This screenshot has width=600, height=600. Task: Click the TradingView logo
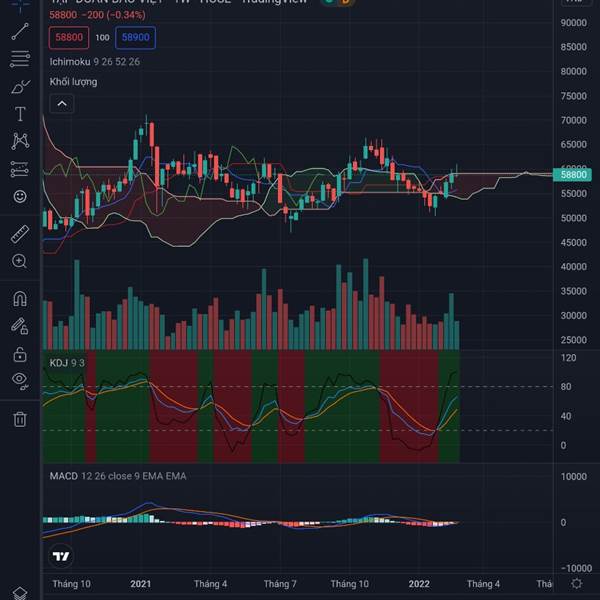tap(61, 556)
